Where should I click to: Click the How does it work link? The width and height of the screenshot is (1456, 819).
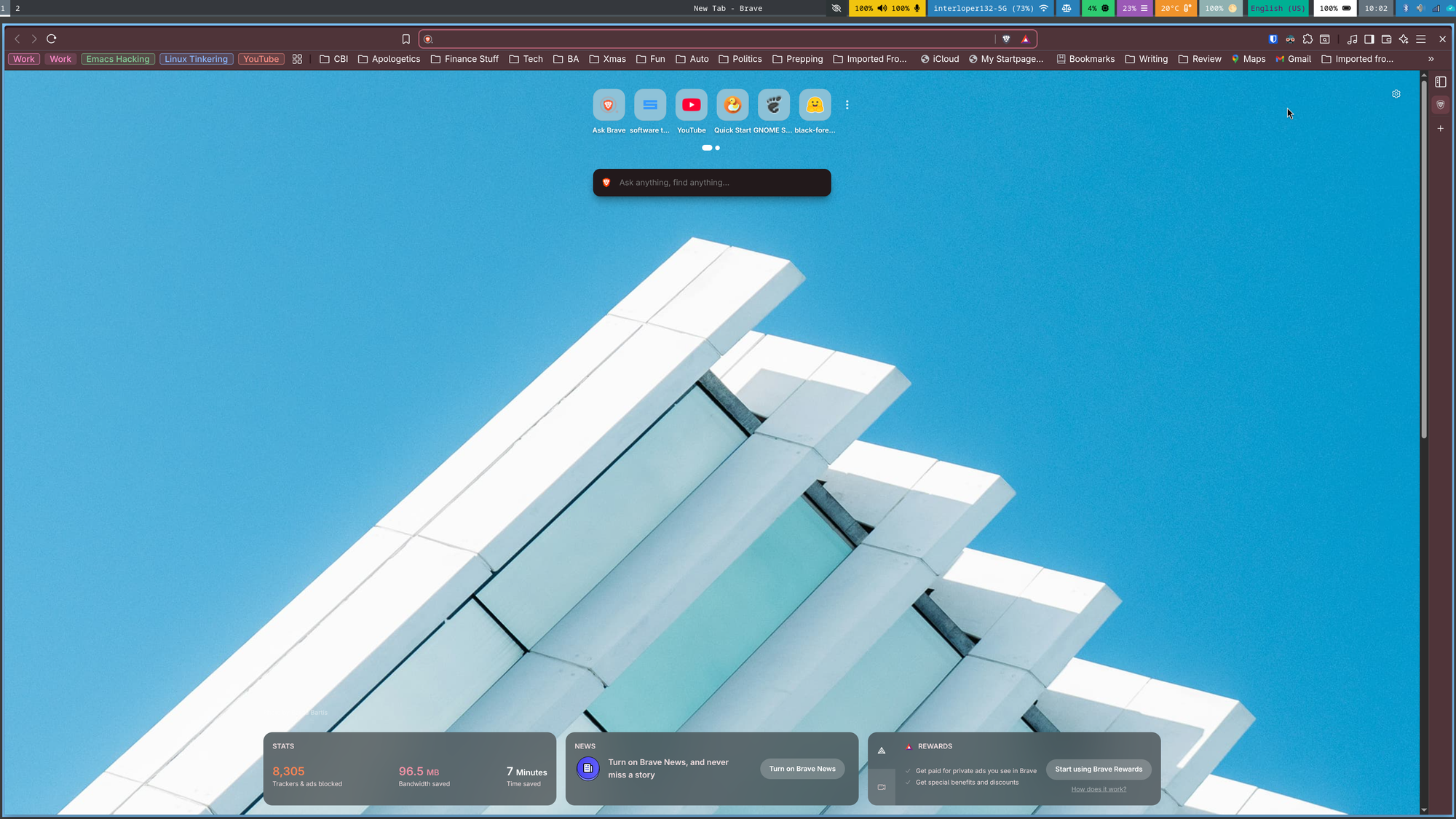click(1098, 788)
